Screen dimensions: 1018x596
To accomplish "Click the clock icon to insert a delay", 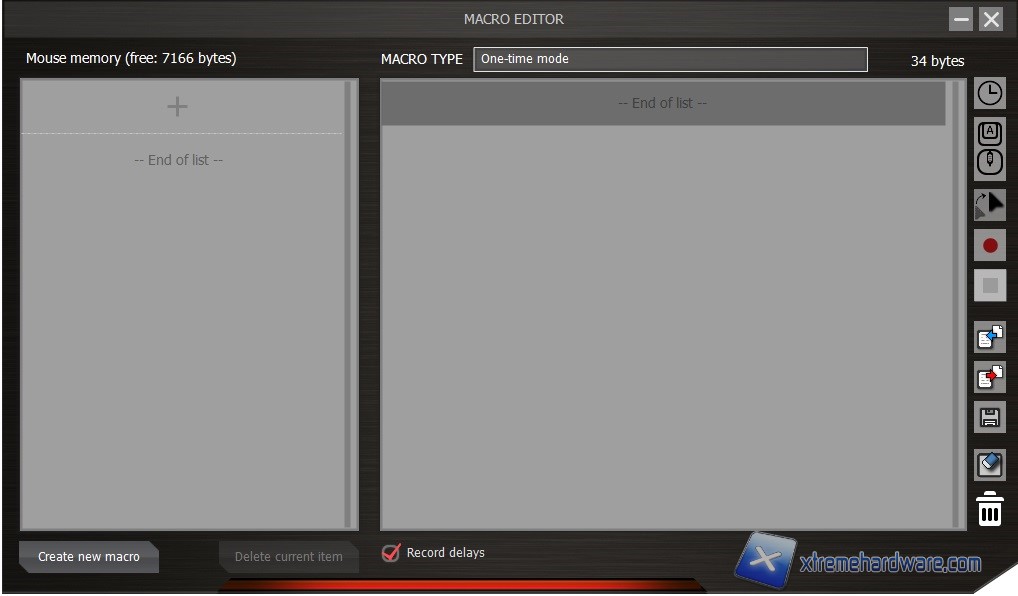I will 989,93.
